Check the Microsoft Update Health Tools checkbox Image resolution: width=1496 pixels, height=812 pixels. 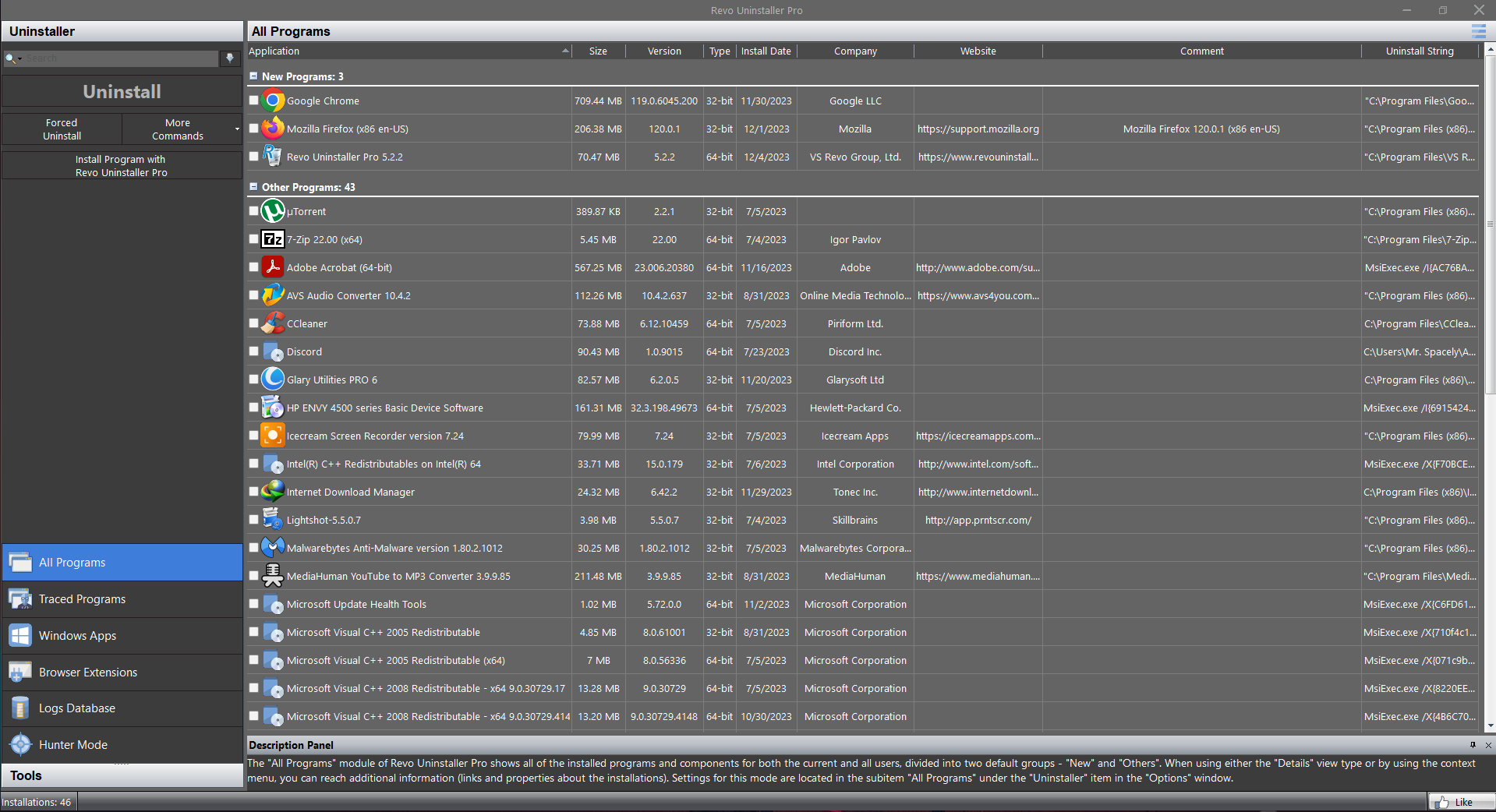[x=253, y=604]
